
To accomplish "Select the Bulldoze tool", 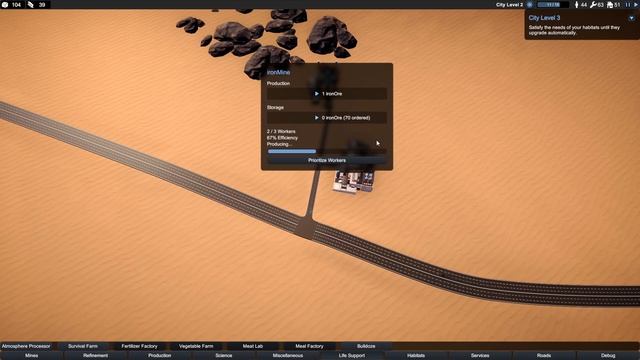I will pyautogui.click(x=366, y=346).
